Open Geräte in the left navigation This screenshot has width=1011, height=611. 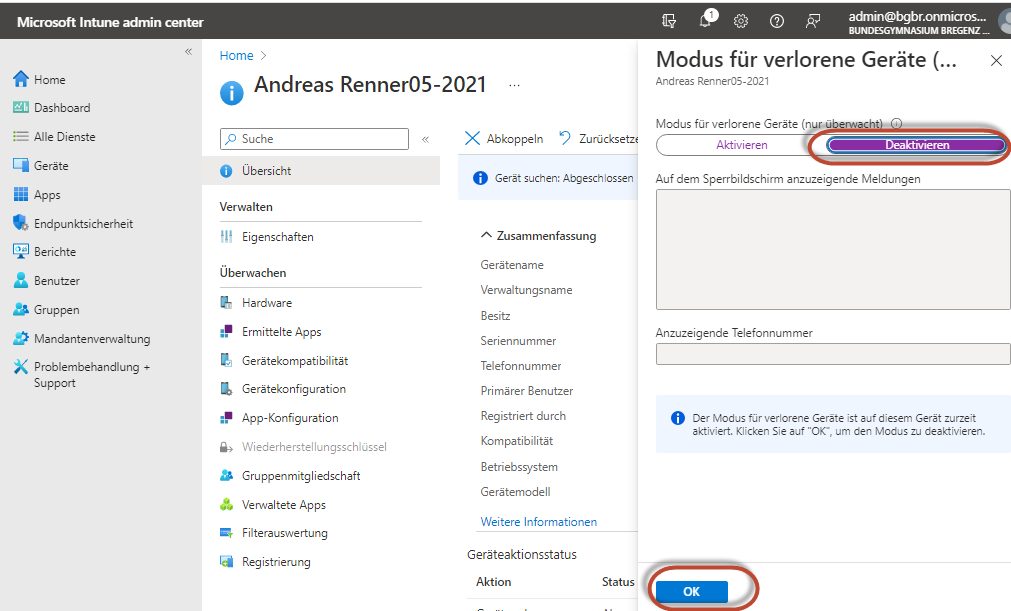pyautogui.click(x=51, y=166)
